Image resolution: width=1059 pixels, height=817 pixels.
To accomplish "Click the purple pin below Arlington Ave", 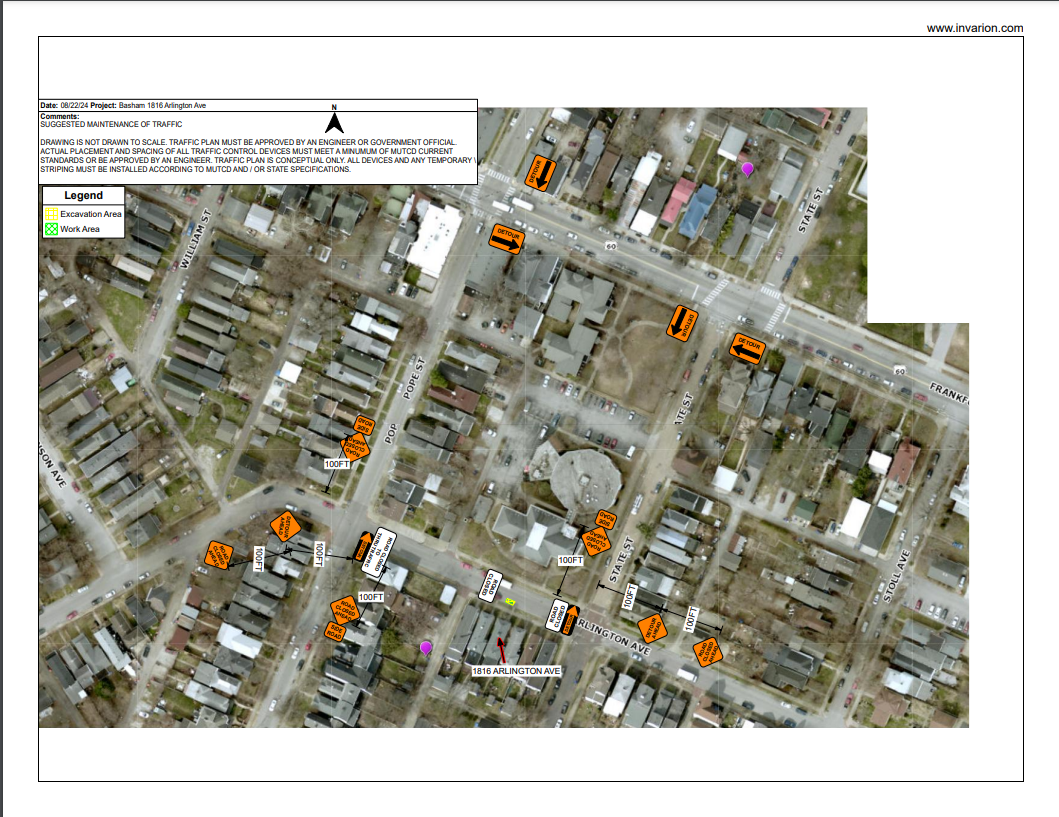I will (426, 648).
